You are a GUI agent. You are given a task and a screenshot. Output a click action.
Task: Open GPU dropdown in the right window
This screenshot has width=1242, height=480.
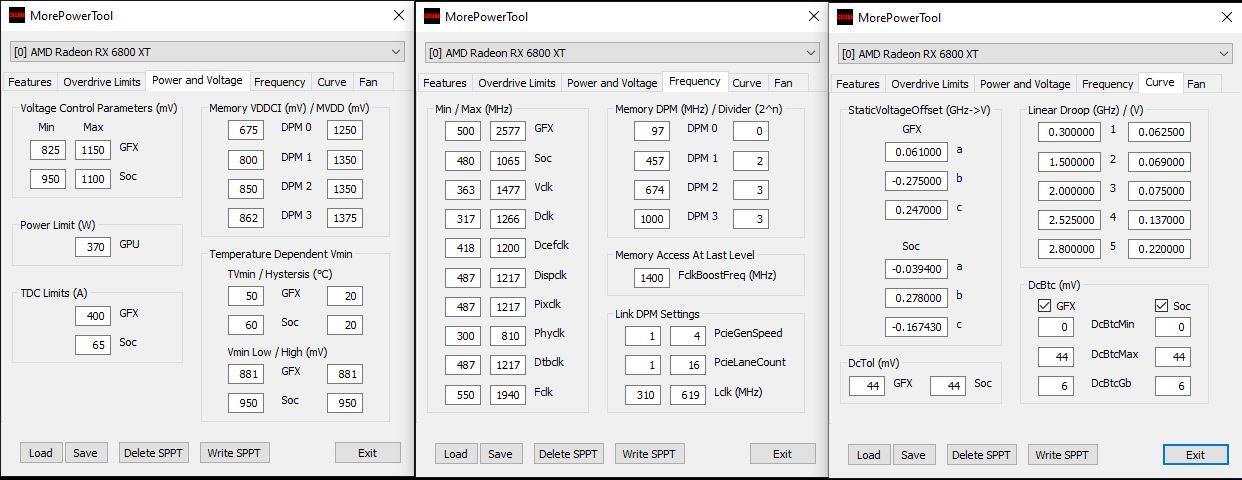tap(1035, 53)
